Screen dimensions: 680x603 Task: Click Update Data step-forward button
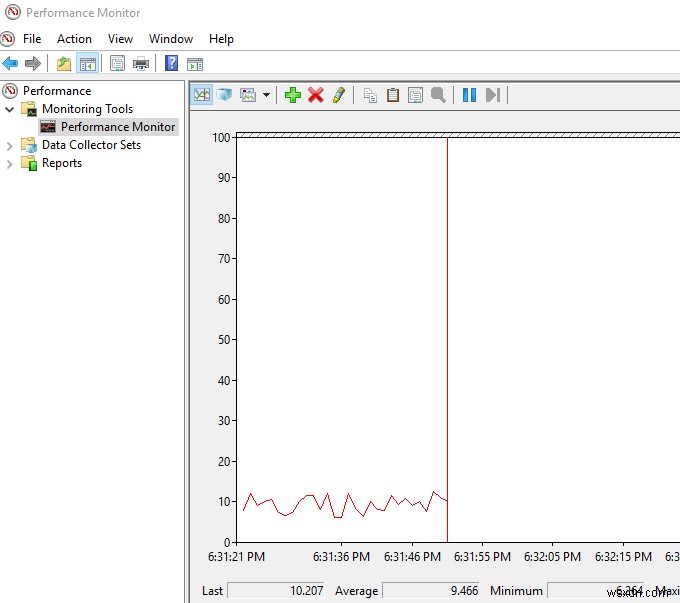tap(492, 95)
